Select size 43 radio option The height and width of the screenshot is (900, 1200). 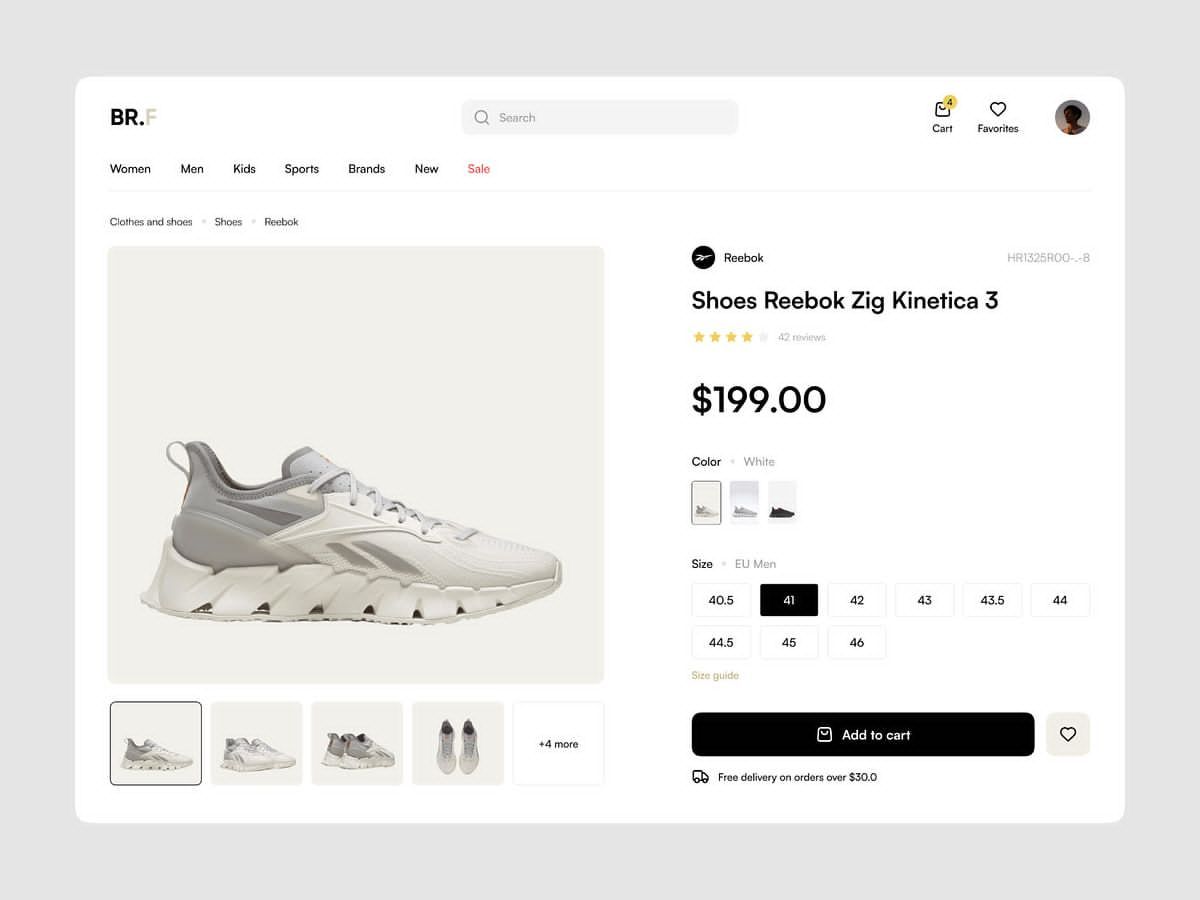[x=924, y=600]
